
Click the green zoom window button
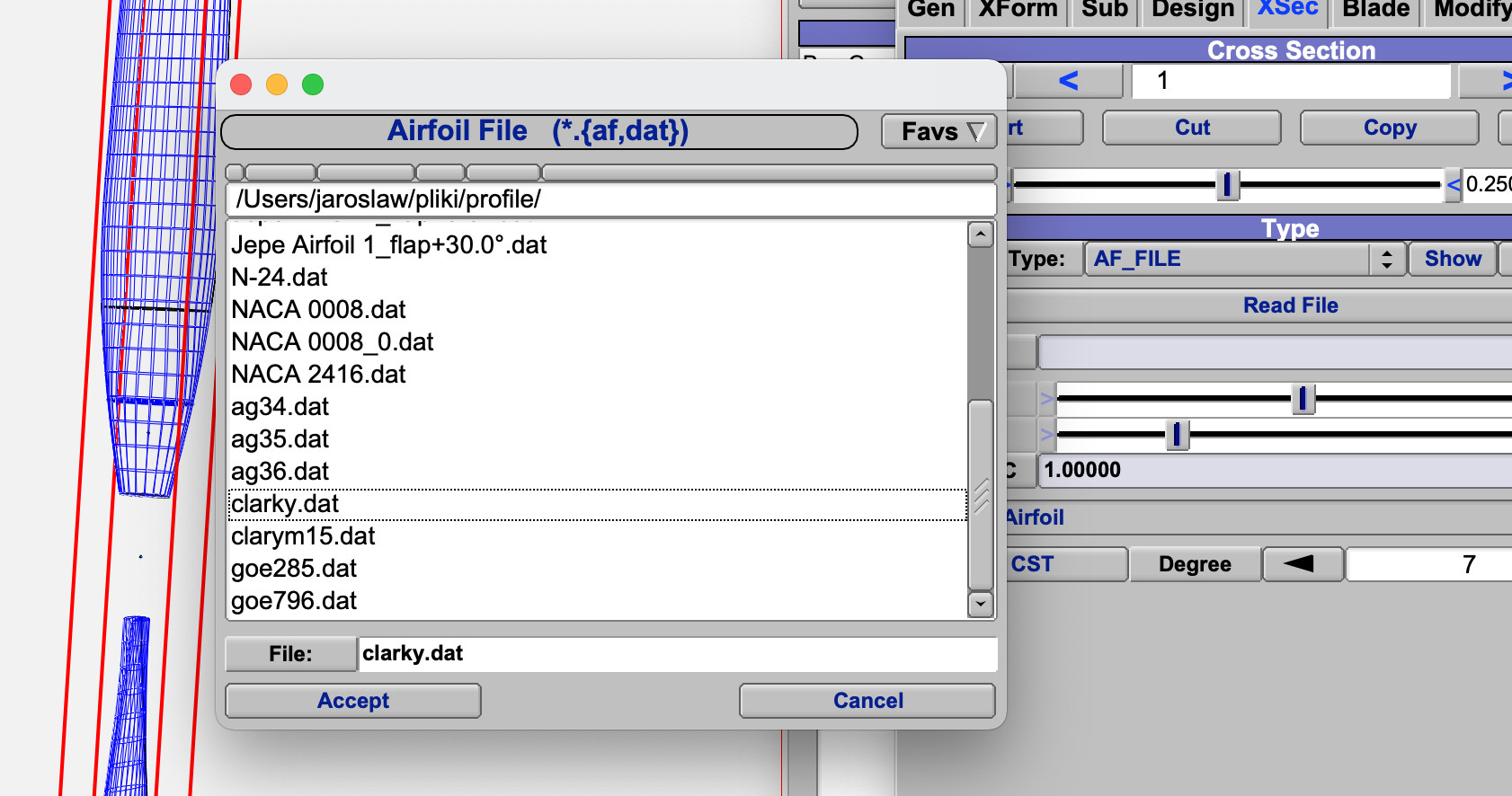[x=313, y=84]
